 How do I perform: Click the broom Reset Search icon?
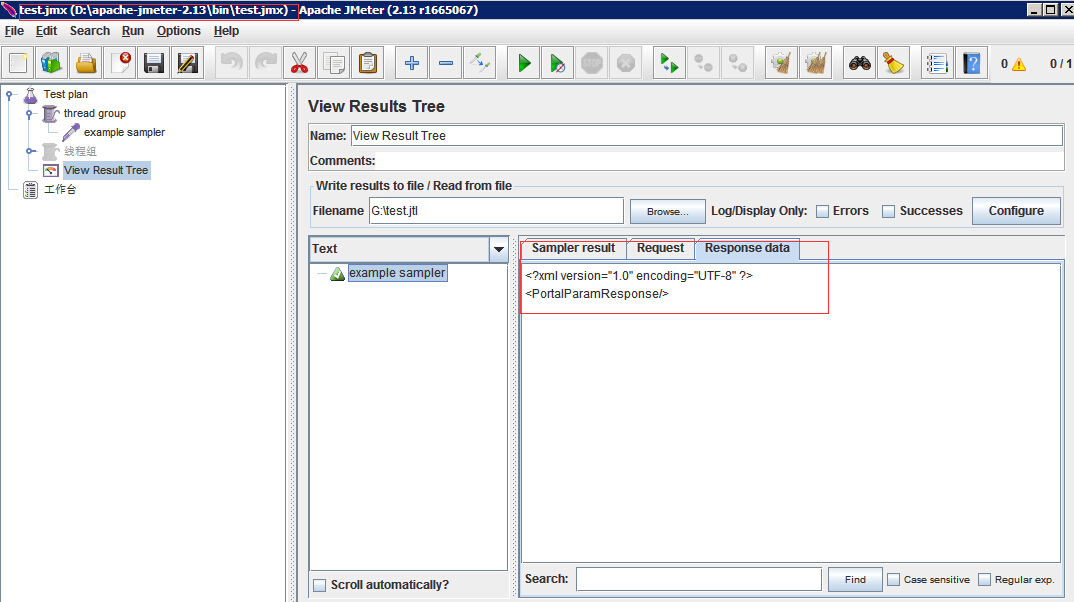[x=893, y=63]
